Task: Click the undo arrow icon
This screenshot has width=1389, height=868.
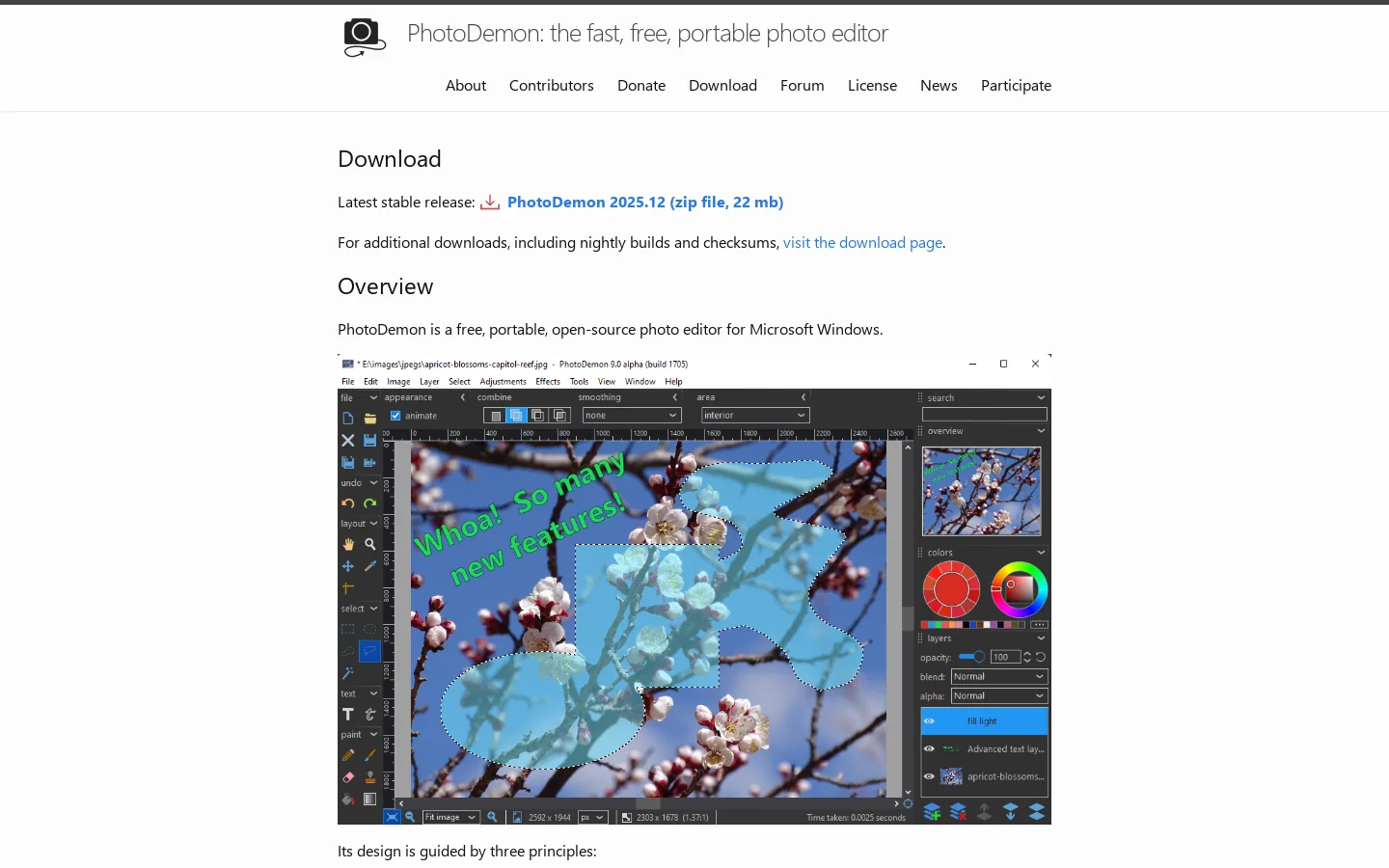Action: point(348,503)
